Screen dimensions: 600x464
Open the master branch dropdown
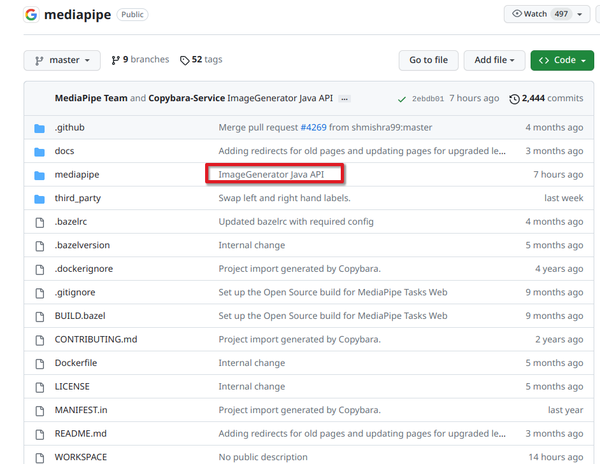tap(62, 60)
